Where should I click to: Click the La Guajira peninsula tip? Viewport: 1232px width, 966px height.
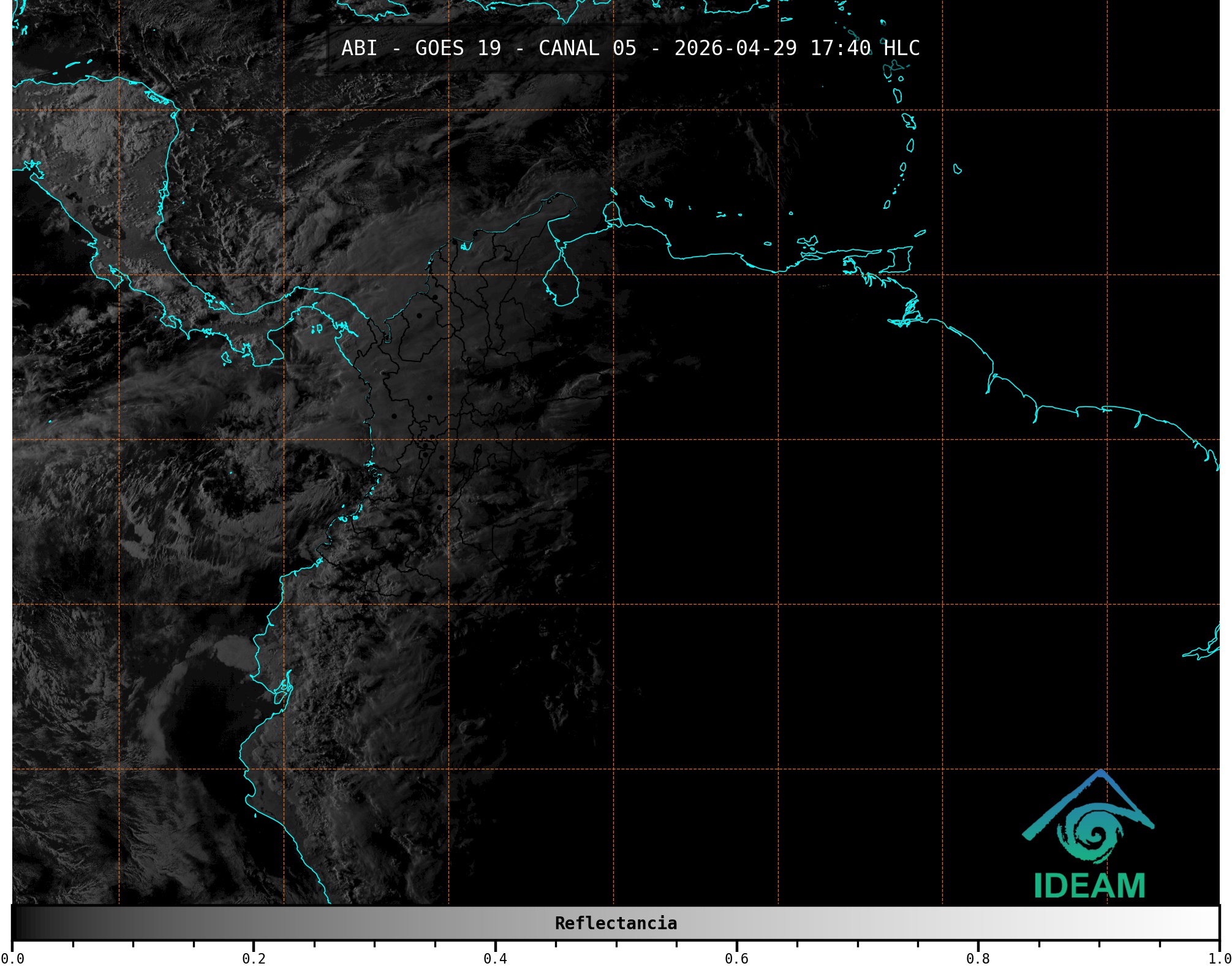(x=561, y=197)
